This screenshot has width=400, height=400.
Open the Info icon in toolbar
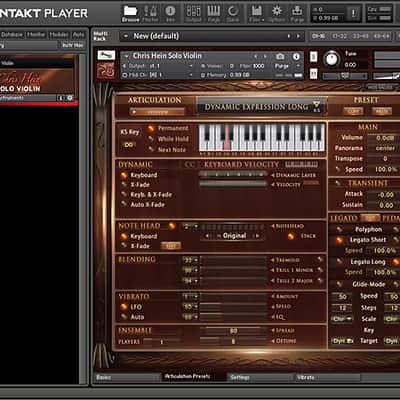(170, 13)
